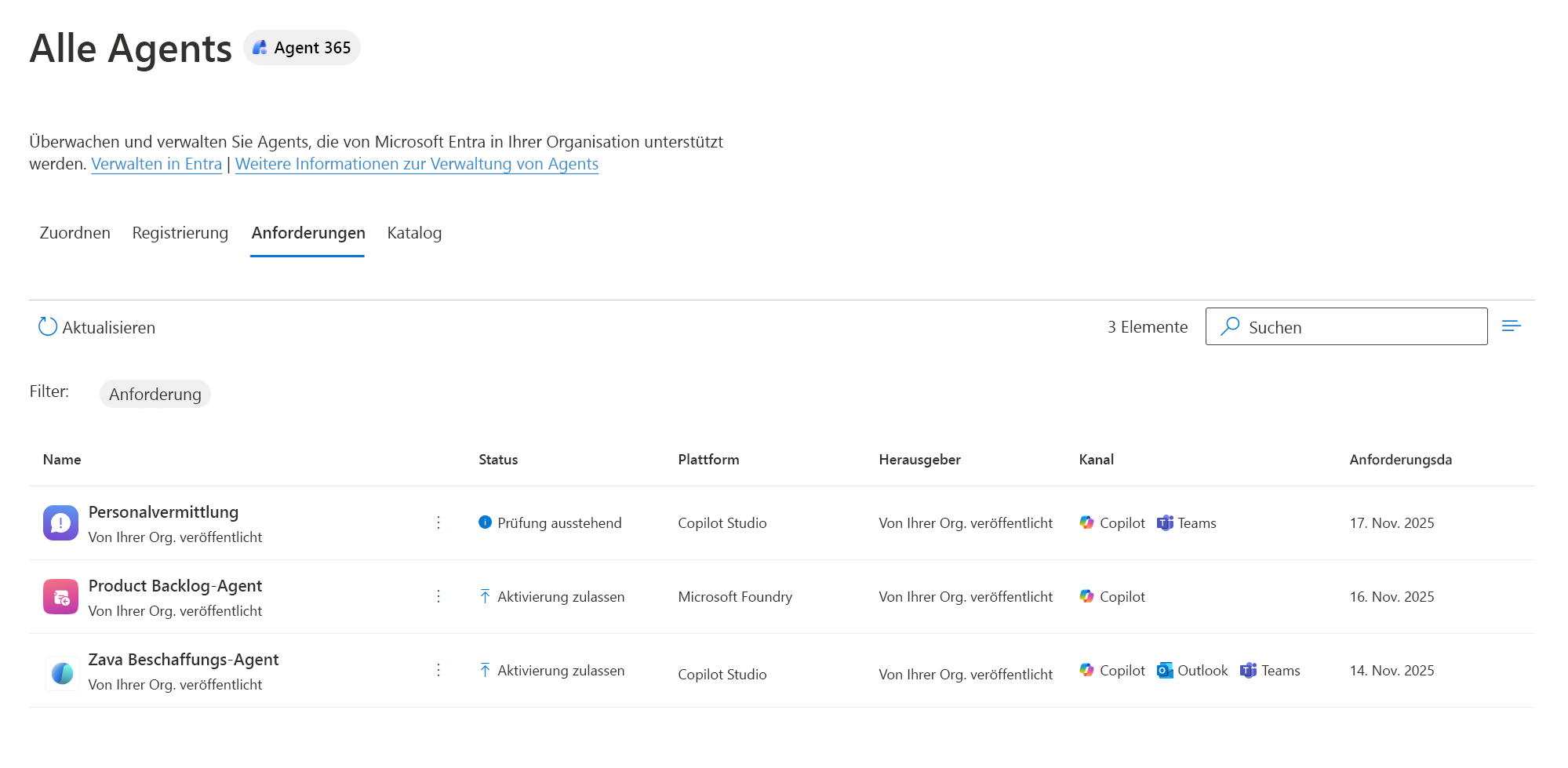Click the date 17. Nov. 2025
The width and height of the screenshot is (1568, 768).
(x=1392, y=523)
